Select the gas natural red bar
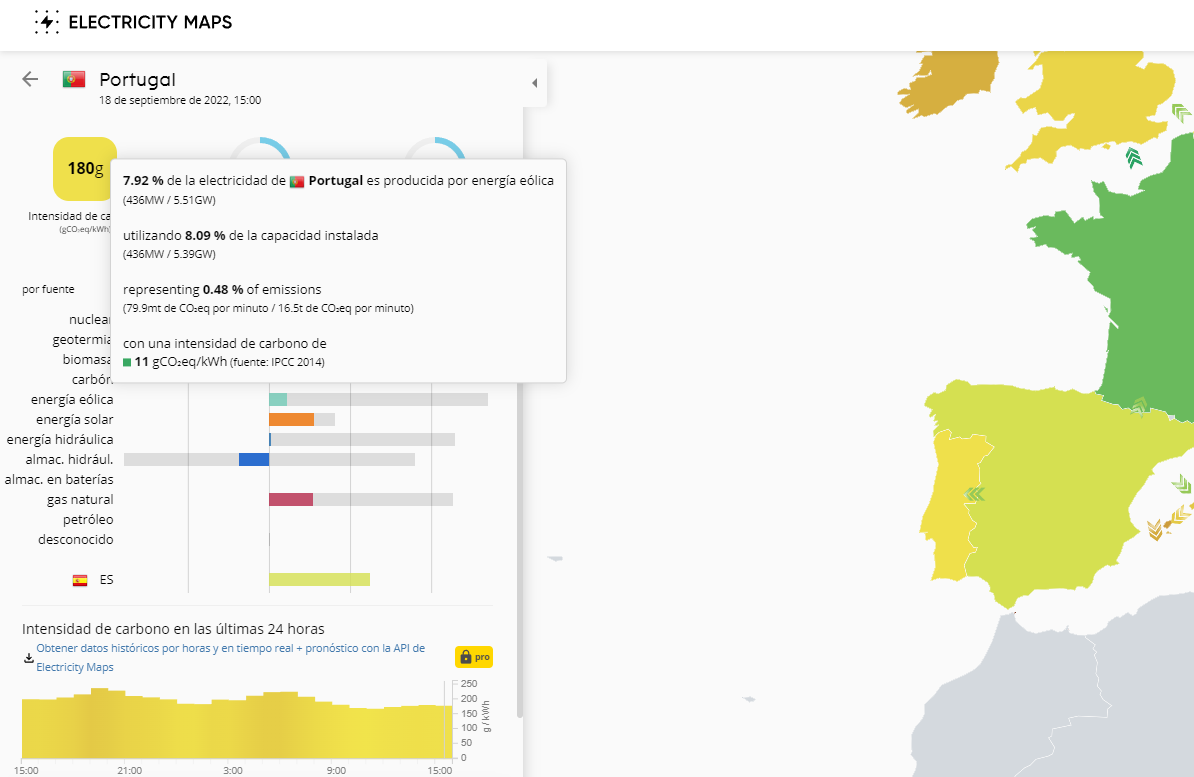Image resolution: width=1194 pixels, height=777 pixels. 291,499
